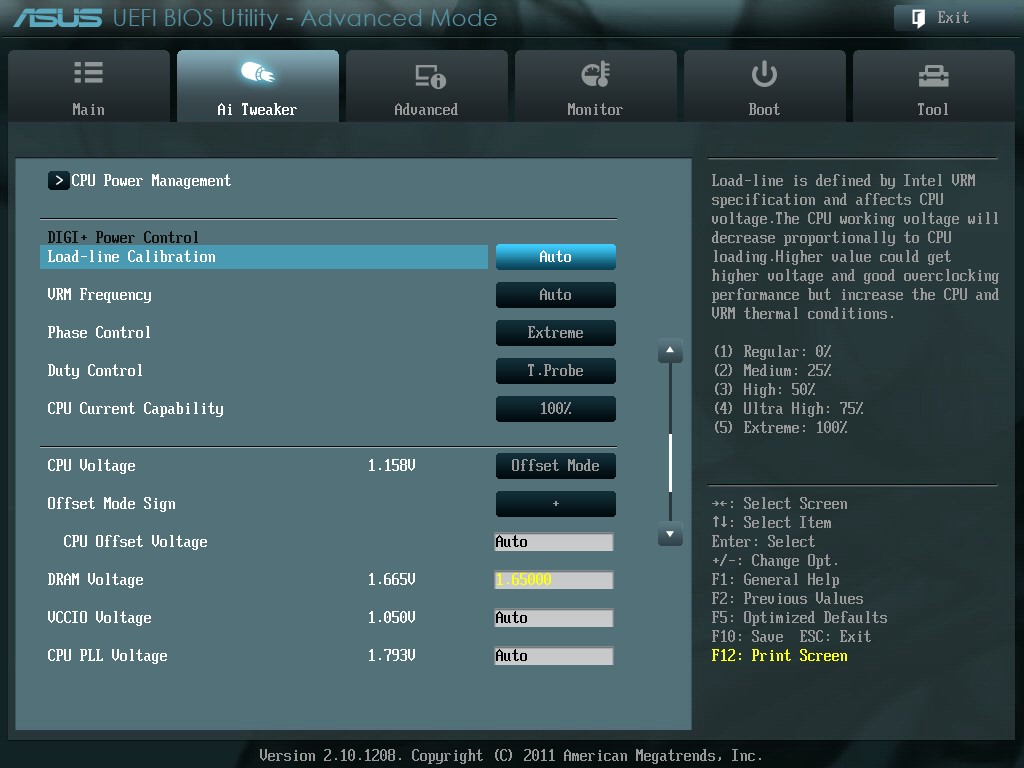The height and width of the screenshot is (768, 1024).
Task: Open Load-line Calibration Auto dropdown
Action: (556, 257)
